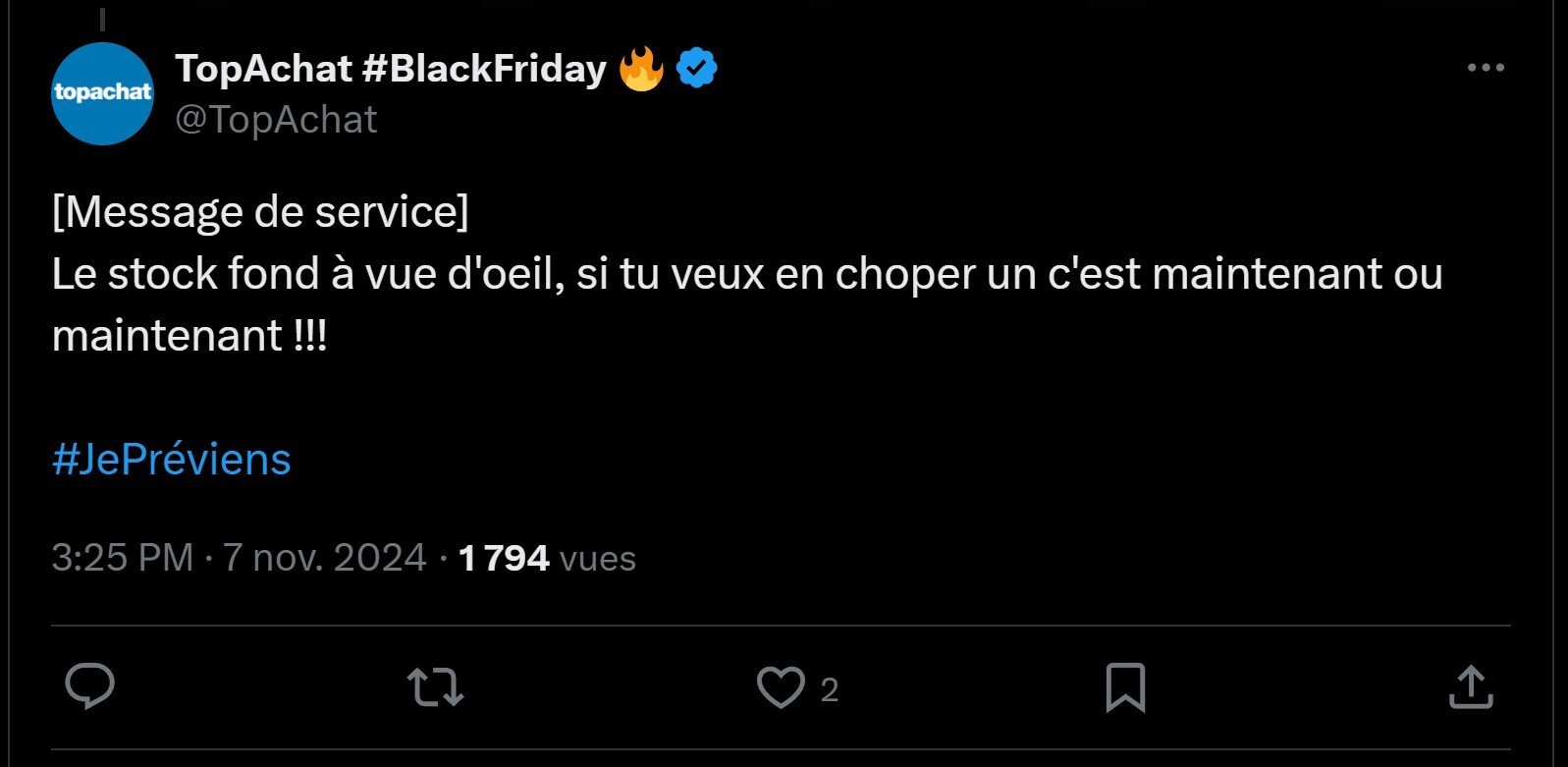
Task: Open the #JePréviens hashtag link
Action: 170,459
